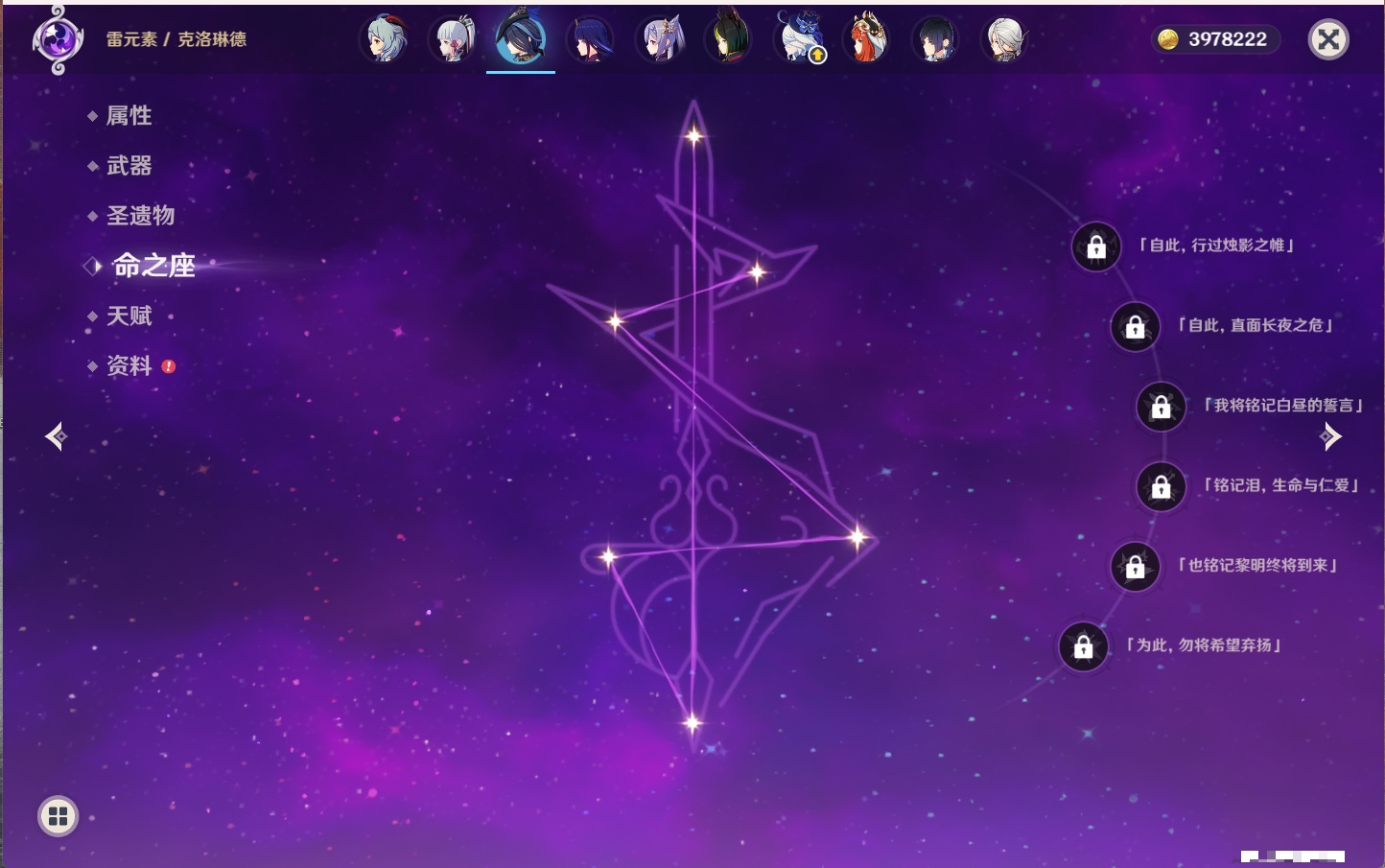Click the Mora balance 3978222

click(x=1216, y=39)
